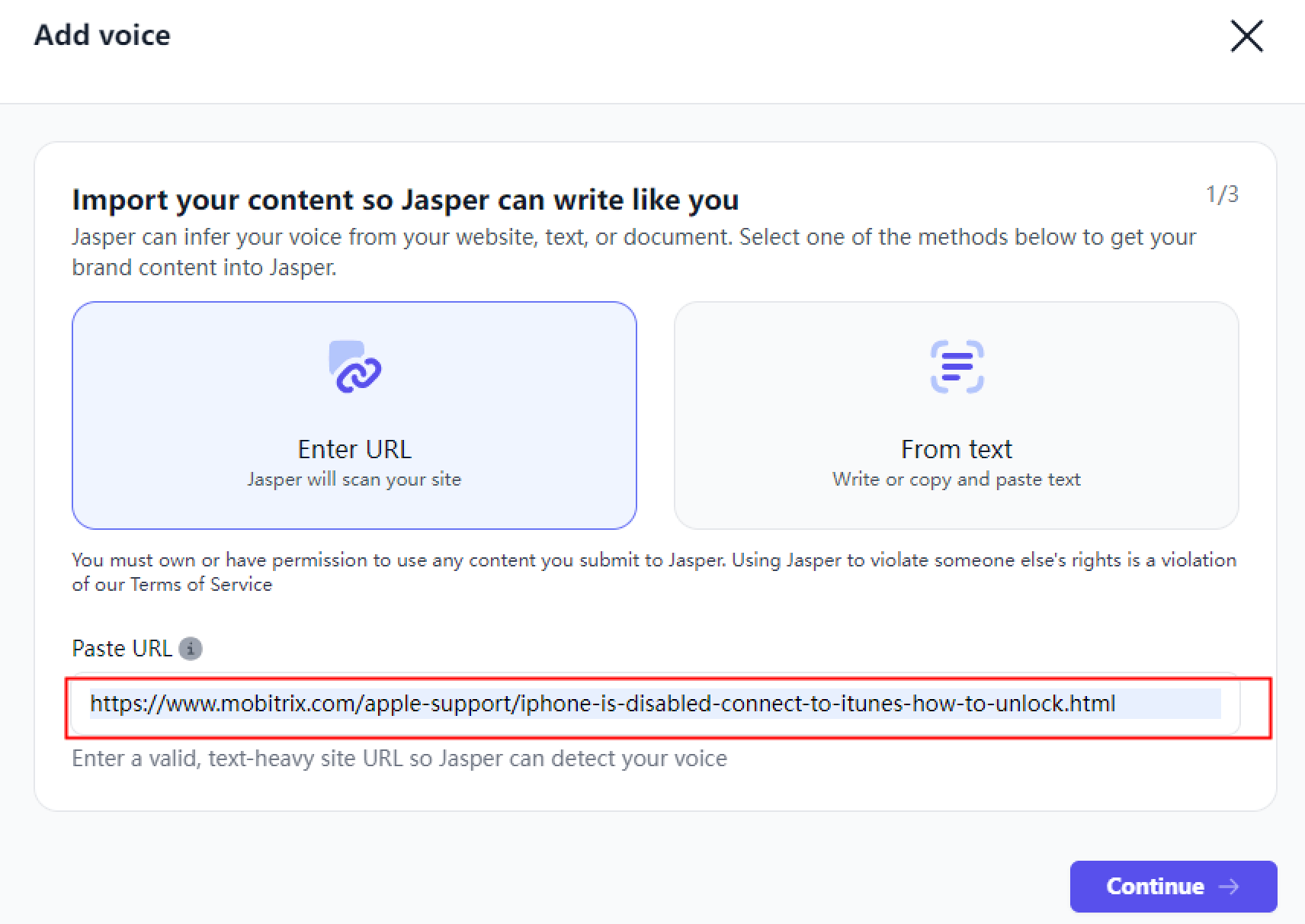Screen dimensions: 1305x924
Task: Click the 'Add voice' dialog title
Action: pos(102,35)
